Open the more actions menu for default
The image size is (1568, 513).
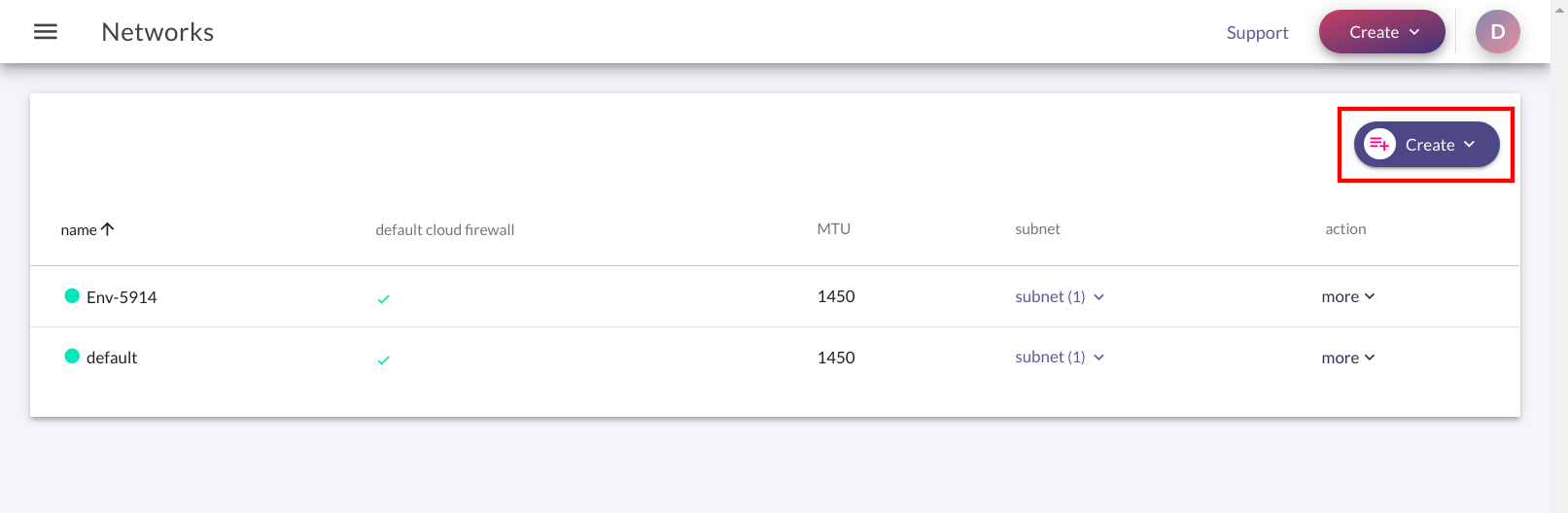pyautogui.click(x=1348, y=358)
